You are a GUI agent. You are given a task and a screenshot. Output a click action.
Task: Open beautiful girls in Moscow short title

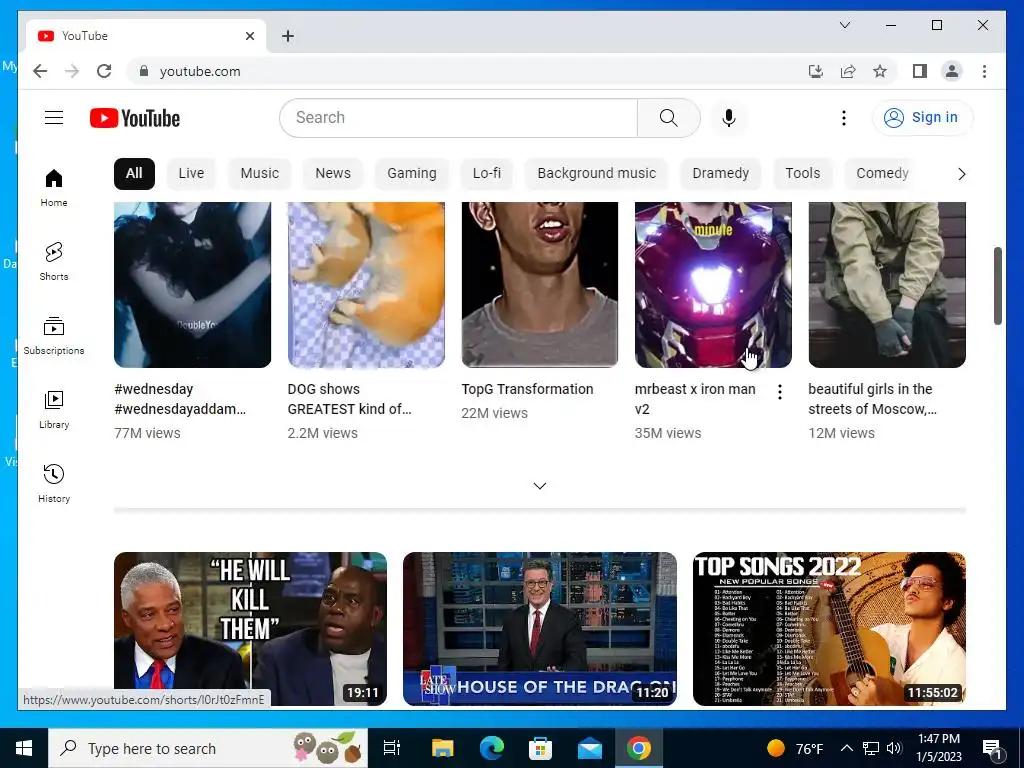(x=872, y=399)
